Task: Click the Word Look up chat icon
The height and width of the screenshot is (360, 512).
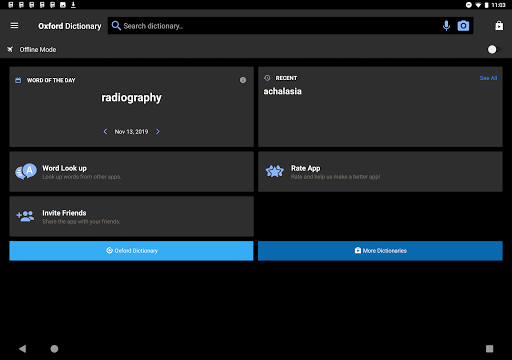Action: (x=26, y=171)
